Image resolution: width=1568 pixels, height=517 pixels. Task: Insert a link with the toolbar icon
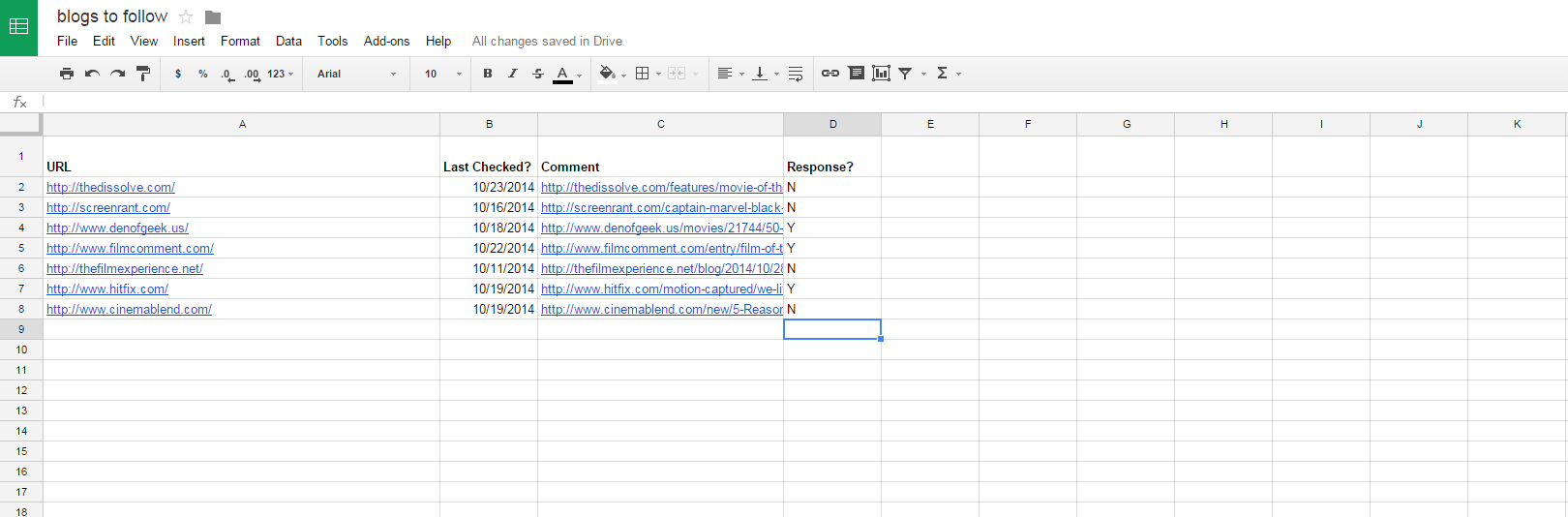[x=830, y=74]
